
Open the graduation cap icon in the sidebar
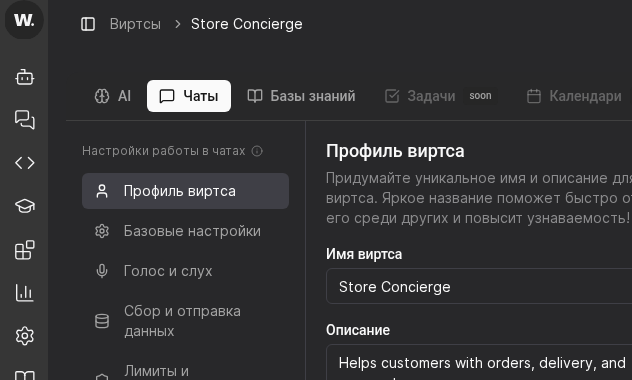25,206
